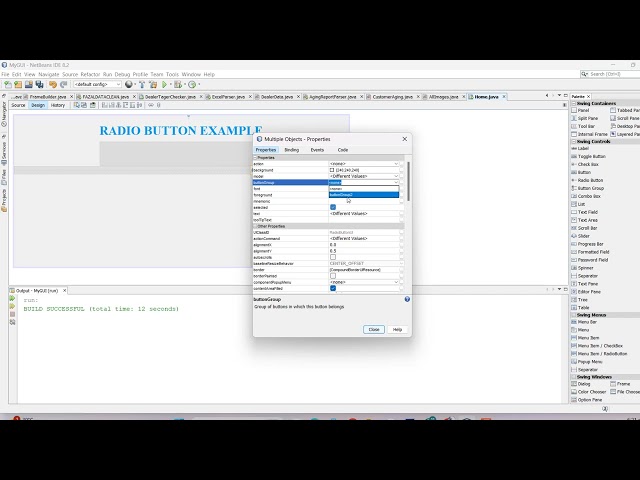
Task: Click the Open Project toolbar icon
Action: coord(29,84)
